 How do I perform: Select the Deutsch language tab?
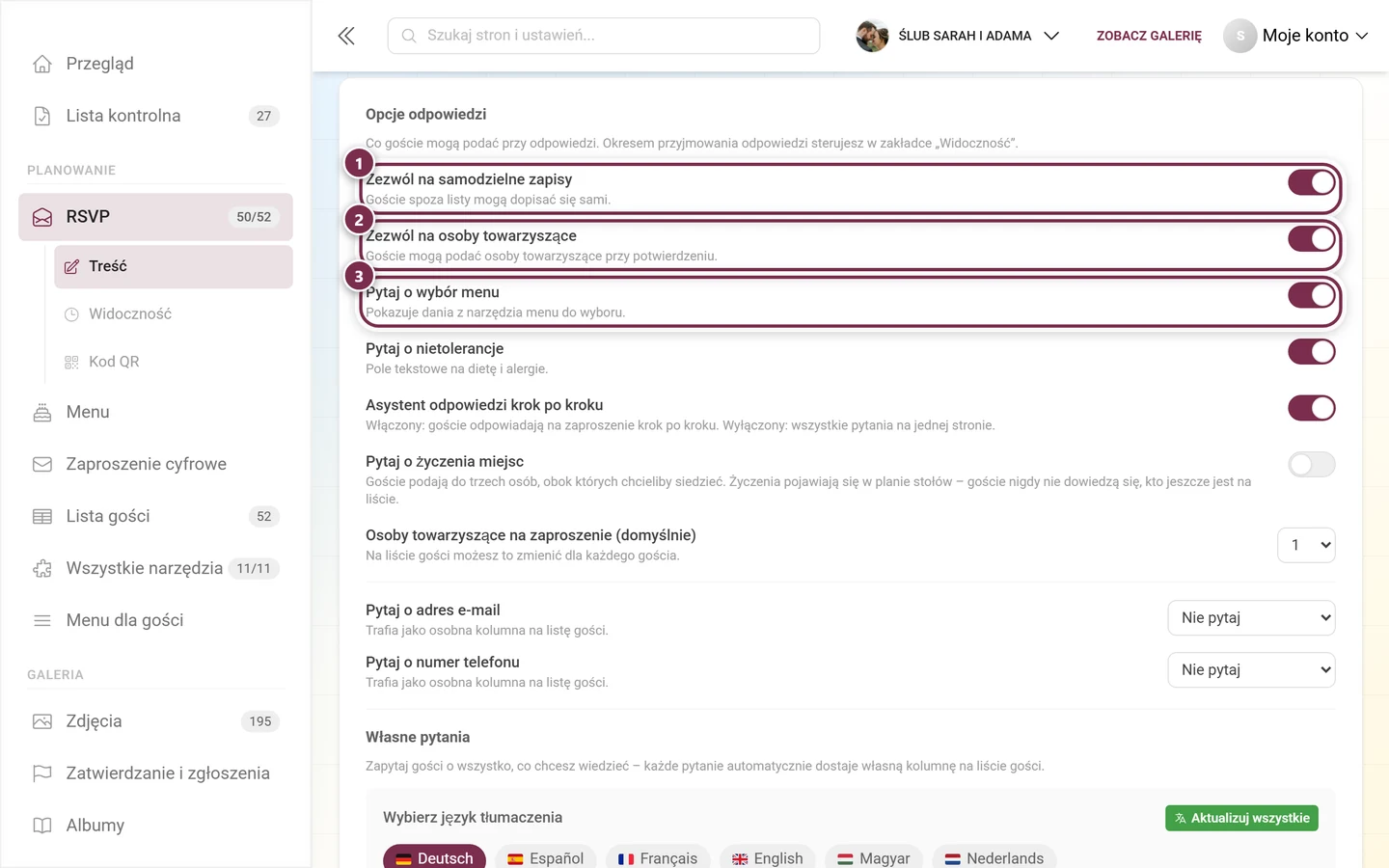[x=436, y=857]
